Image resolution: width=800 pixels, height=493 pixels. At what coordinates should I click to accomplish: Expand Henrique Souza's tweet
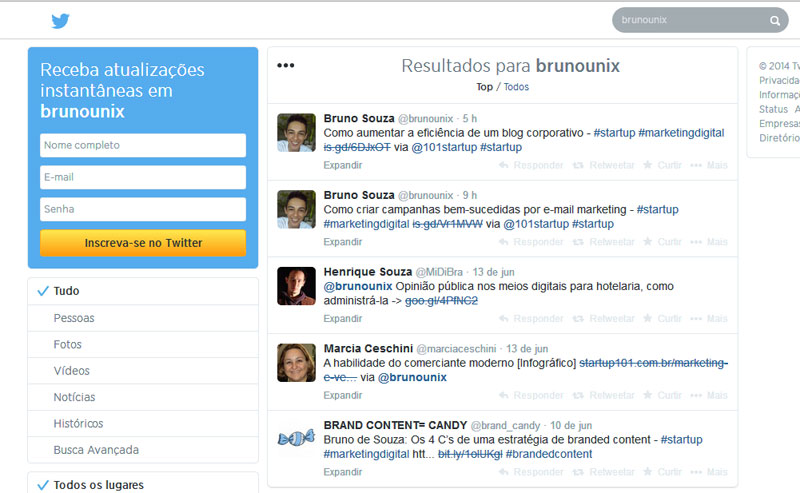(x=343, y=319)
